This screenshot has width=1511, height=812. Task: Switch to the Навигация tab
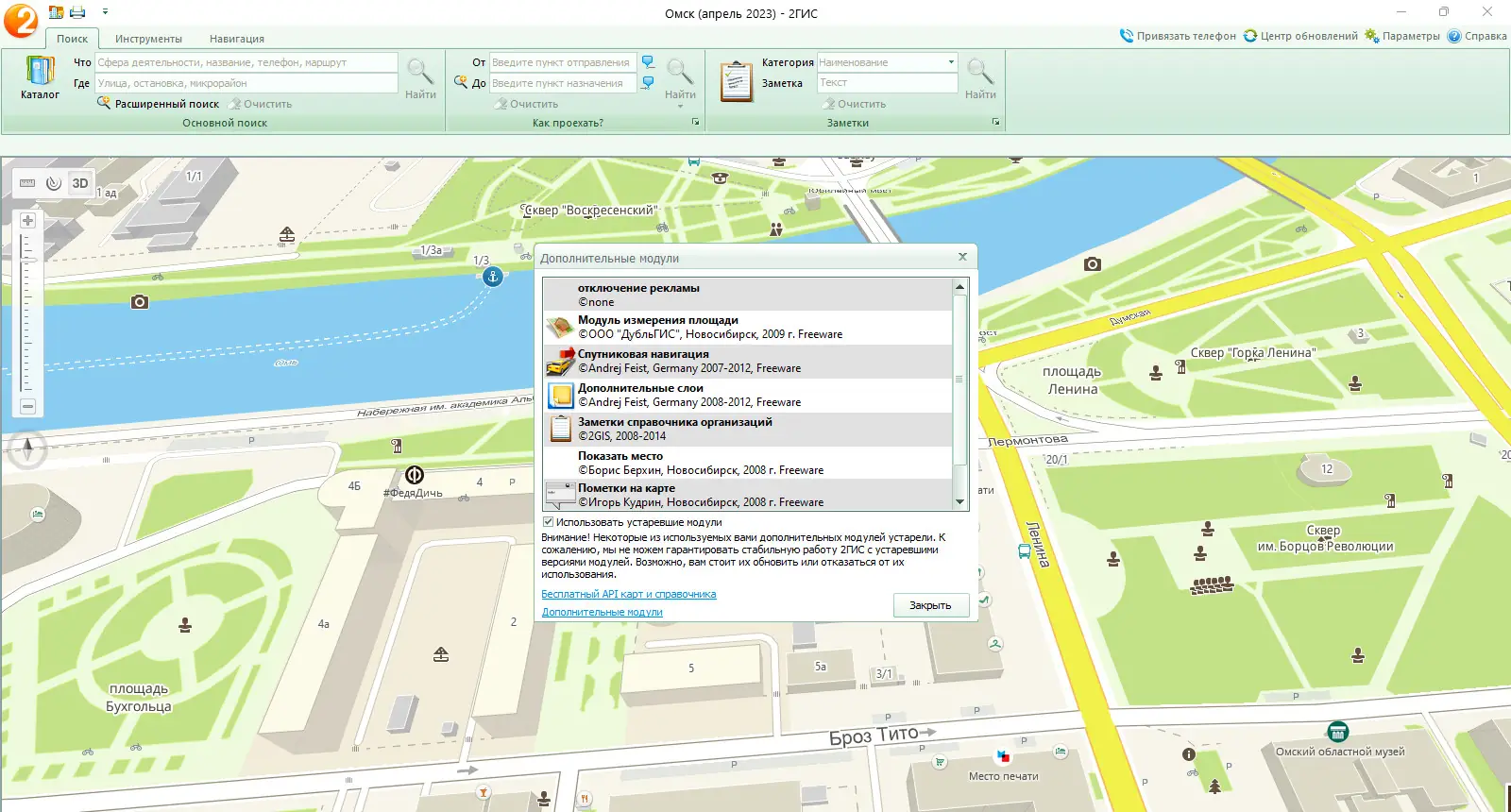[x=237, y=39]
